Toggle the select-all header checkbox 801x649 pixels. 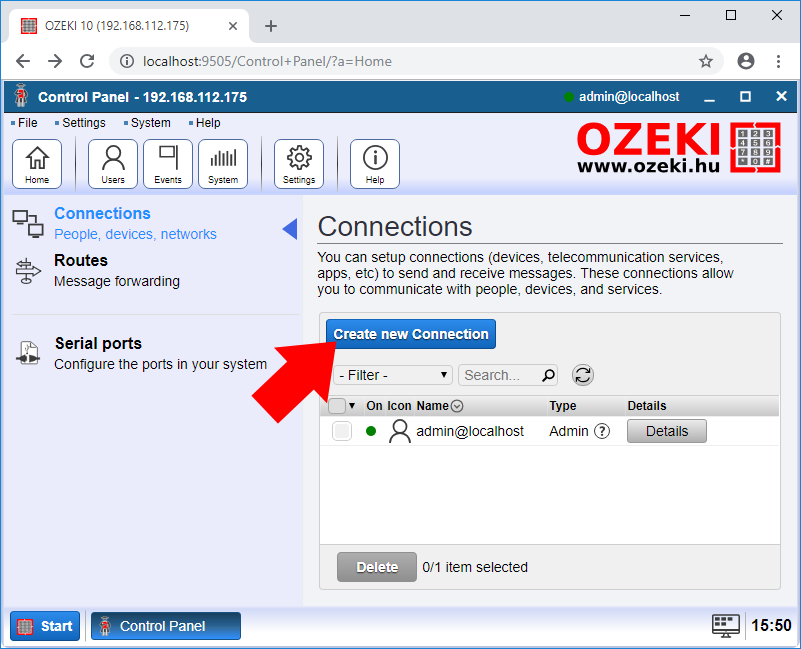click(x=337, y=406)
